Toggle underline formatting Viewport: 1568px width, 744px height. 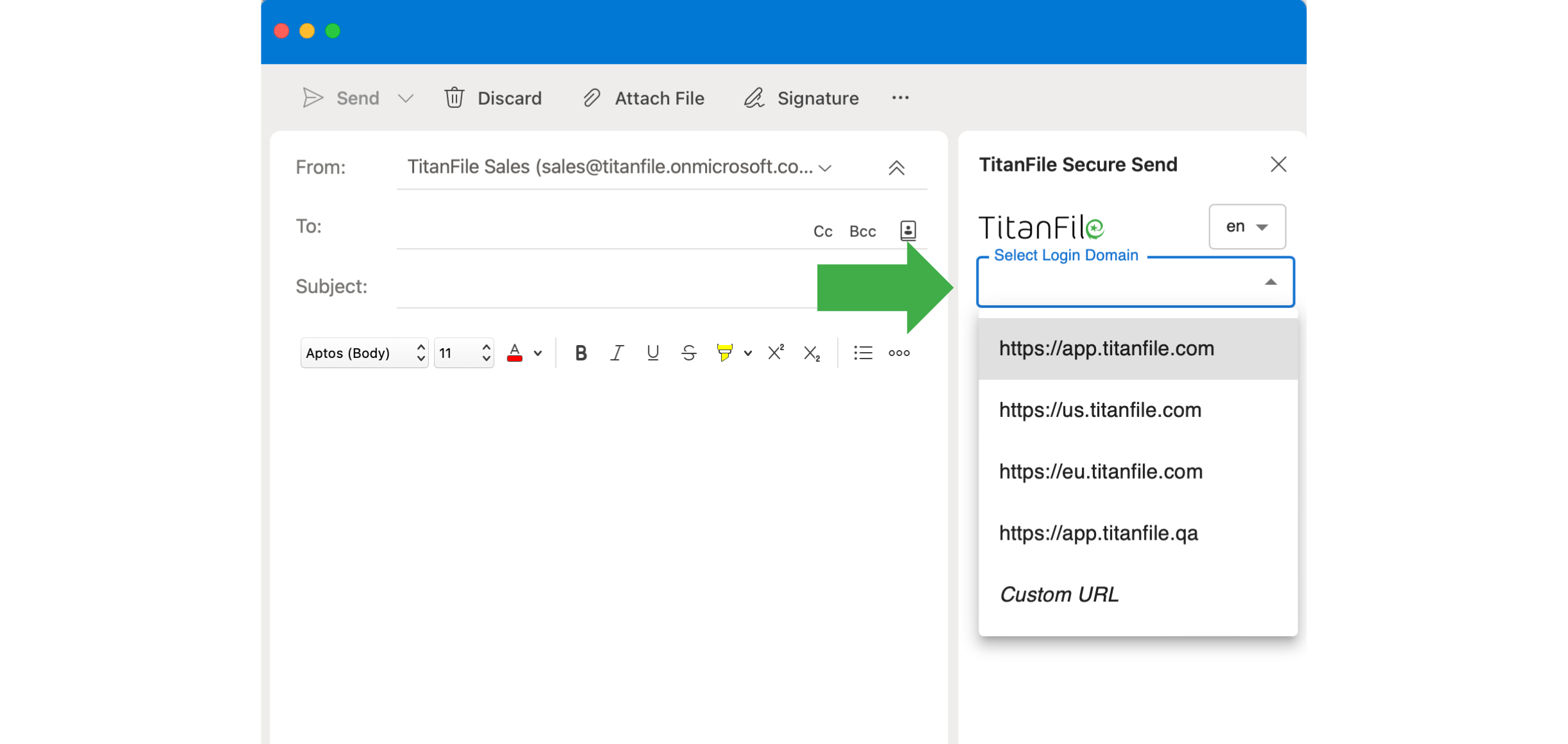[x=652, y=353]
